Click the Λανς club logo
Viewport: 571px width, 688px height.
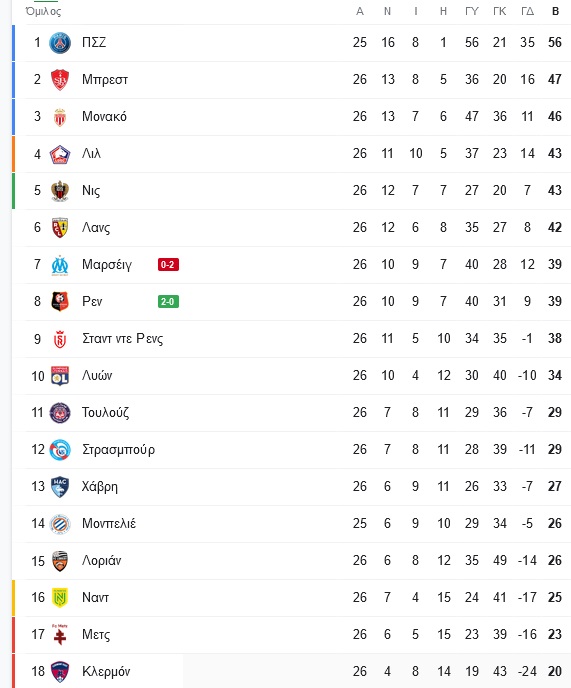[x=60, y=228]
